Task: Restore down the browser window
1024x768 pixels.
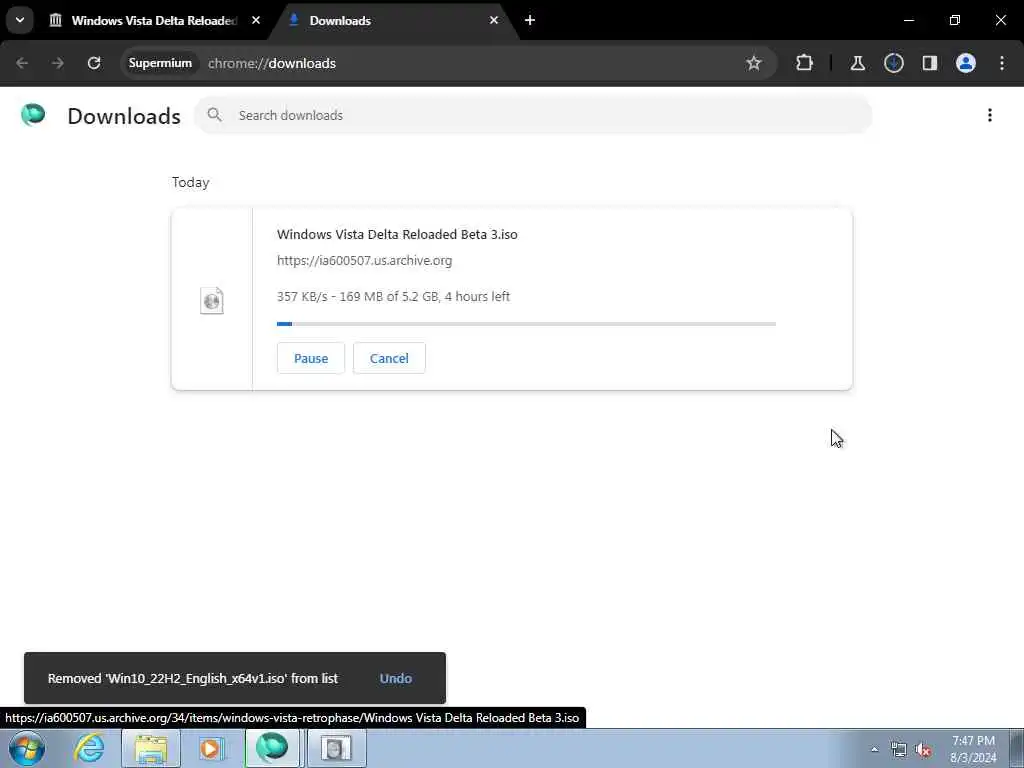Action: click(x=955, y=20)
